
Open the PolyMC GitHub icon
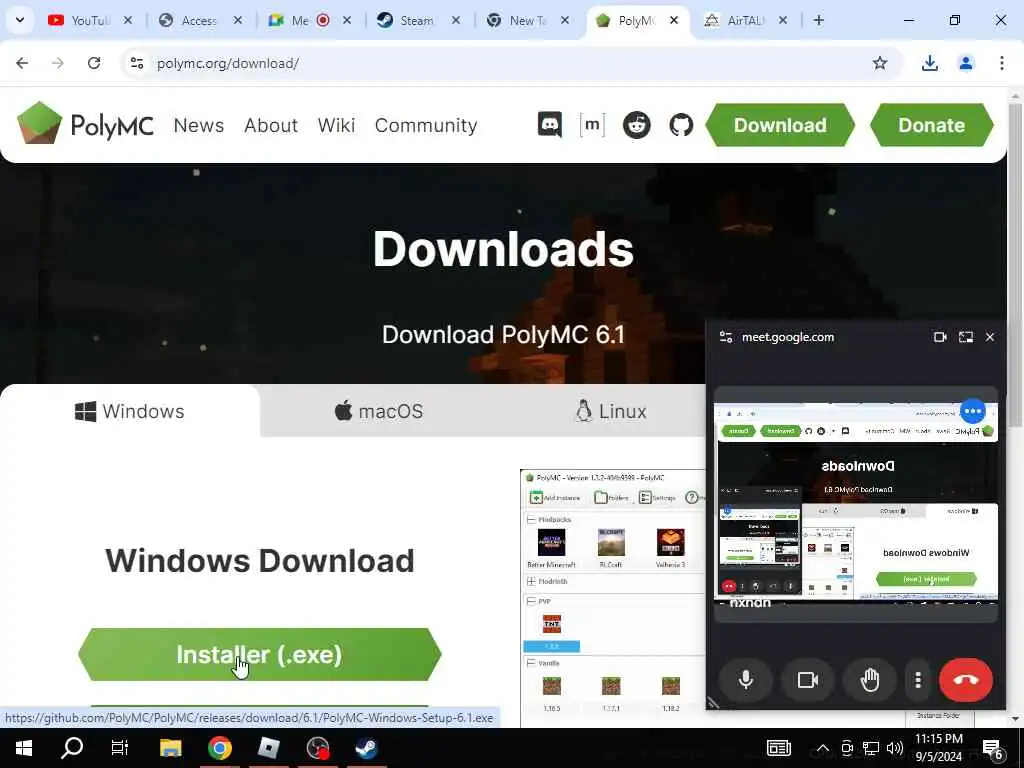[x=680, y=125]
